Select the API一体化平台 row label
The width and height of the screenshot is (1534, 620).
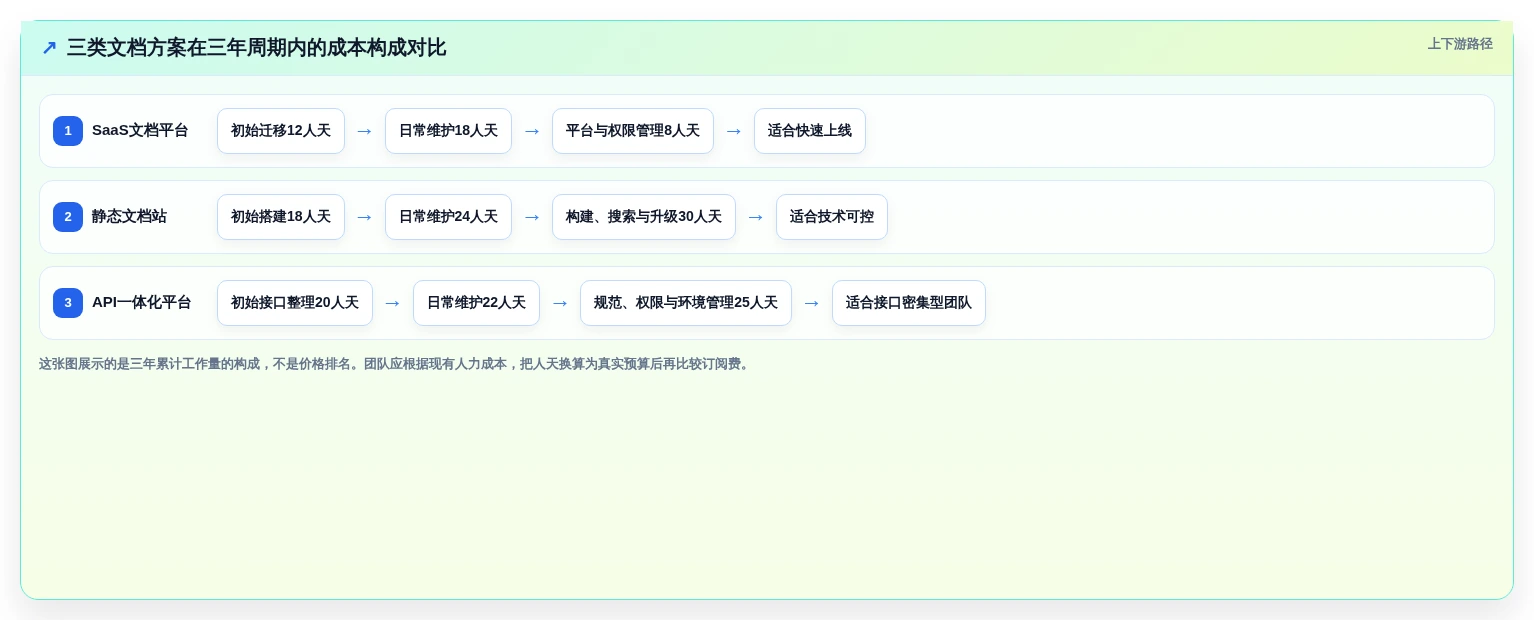(141, 303)
